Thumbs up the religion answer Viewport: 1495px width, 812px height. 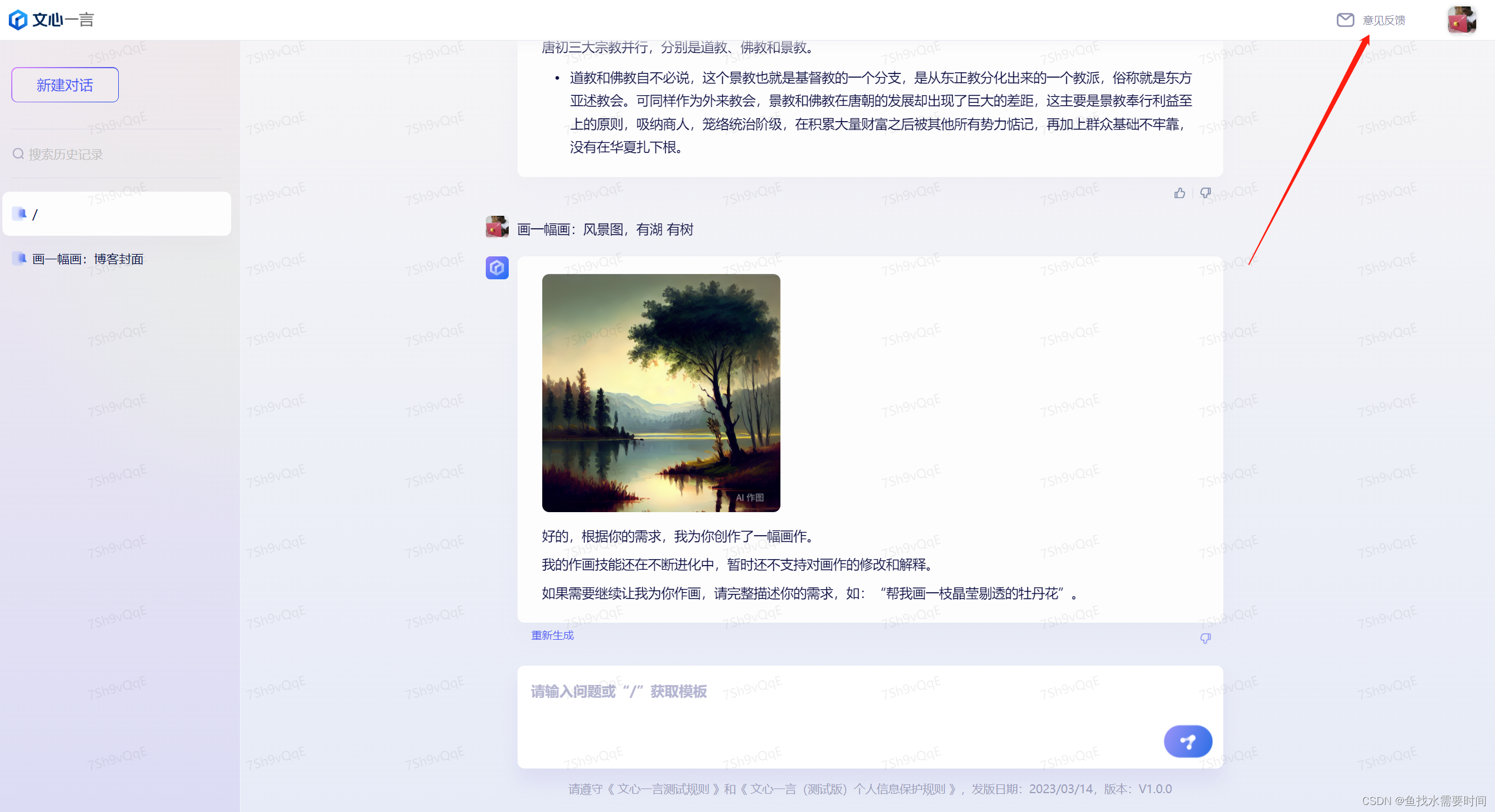(x=1179, y=193)
